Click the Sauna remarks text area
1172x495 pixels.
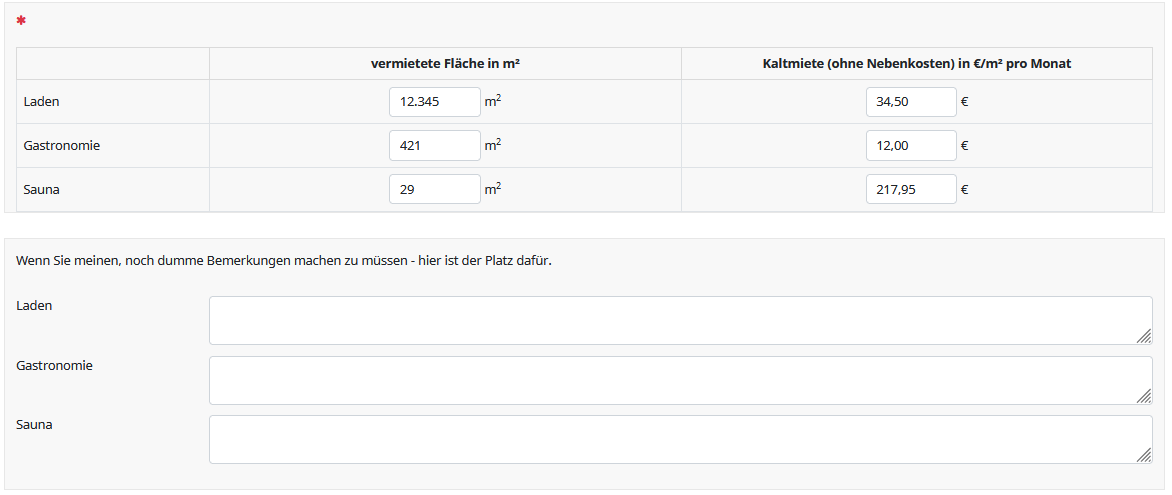[x=680, y=439]
